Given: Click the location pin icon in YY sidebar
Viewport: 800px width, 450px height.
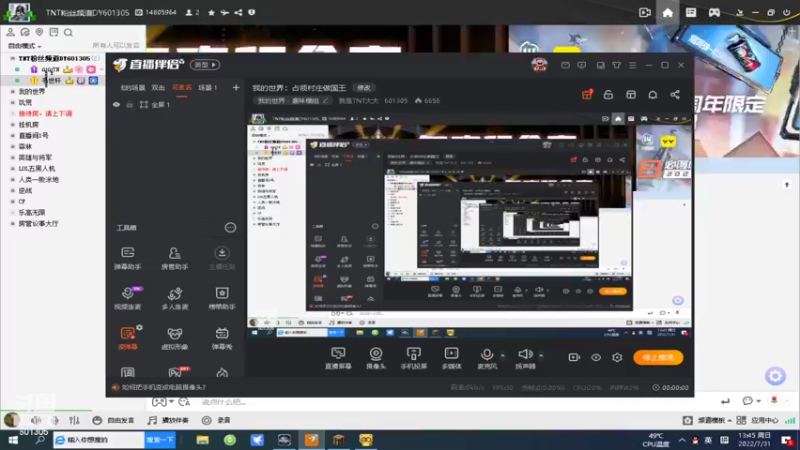Looking at the screenshot, I should pos(39,32).
